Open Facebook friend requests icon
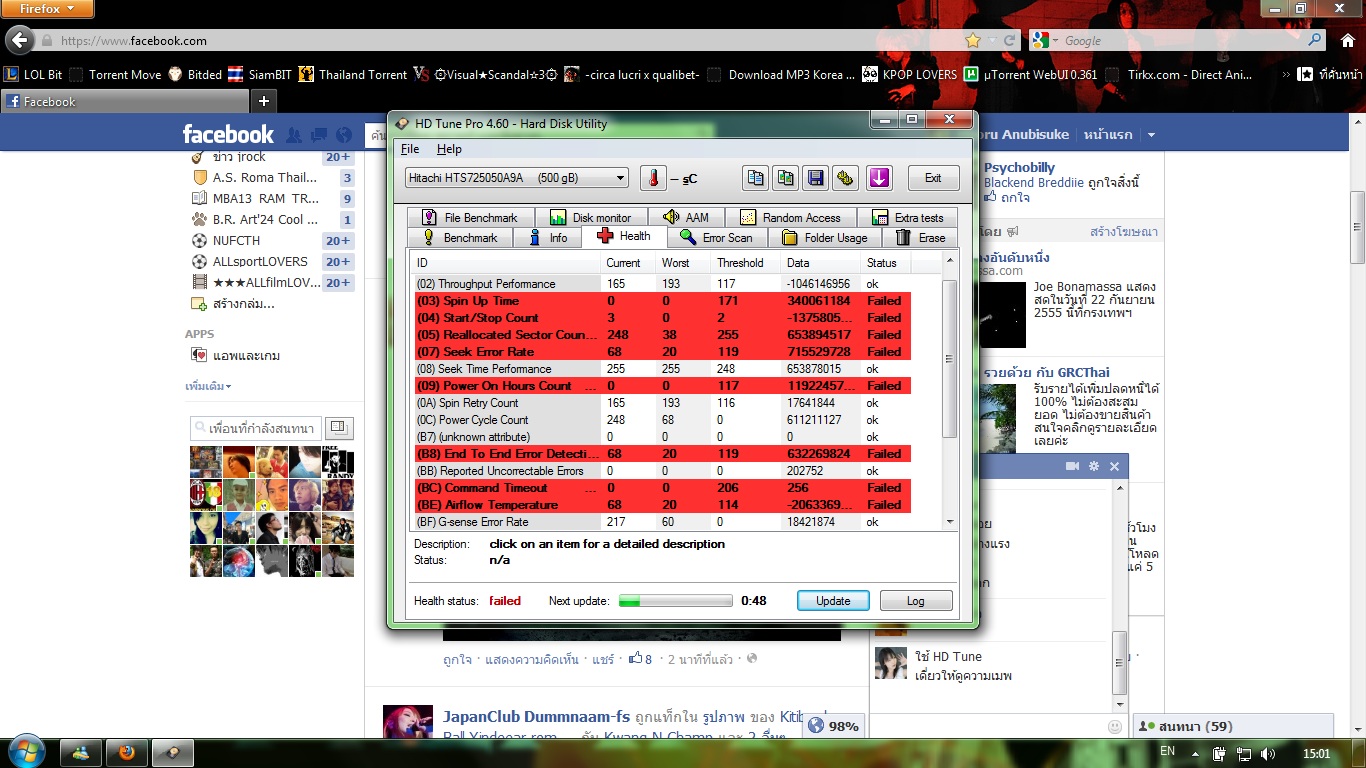1366x768 pixels. [x=294, y=135]
